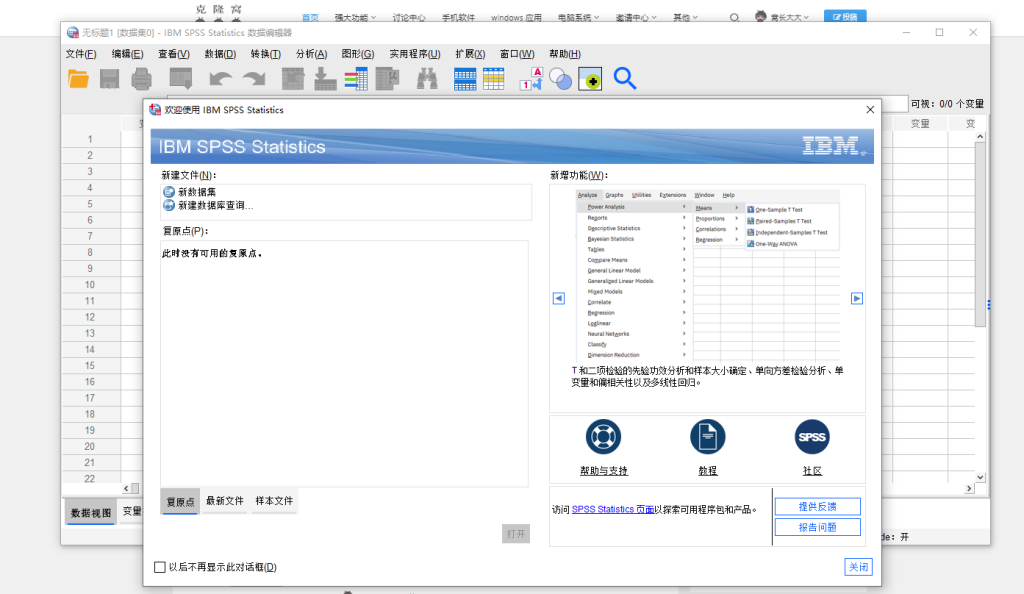Switch to Restore Points tab (复原点)
Screen dimensions: 1024x594
pyautogui.click(x=180, y=501)
